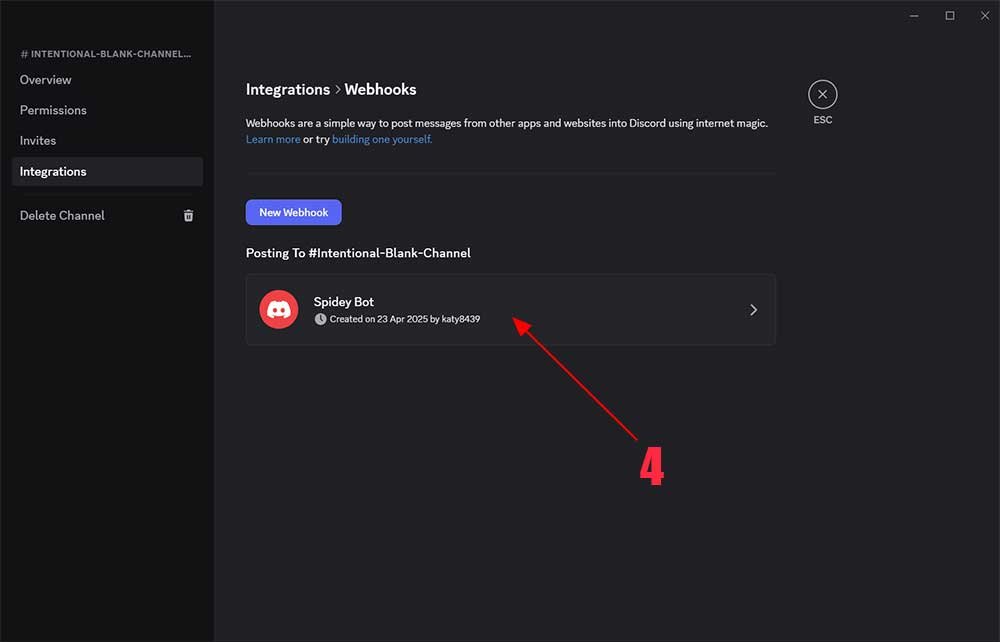This screenshot has width=1000, height=642.
Task: Expand the Spidey Bot webhook chevron
Action: (x=753, y=310)
